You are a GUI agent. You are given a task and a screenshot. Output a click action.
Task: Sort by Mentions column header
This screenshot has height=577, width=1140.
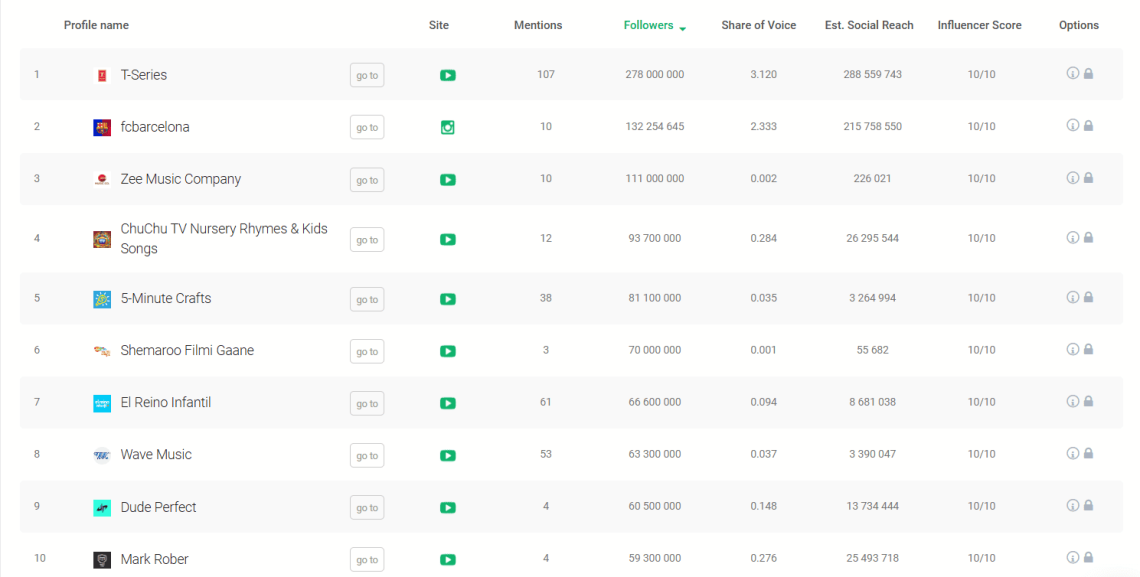(538, 25)
